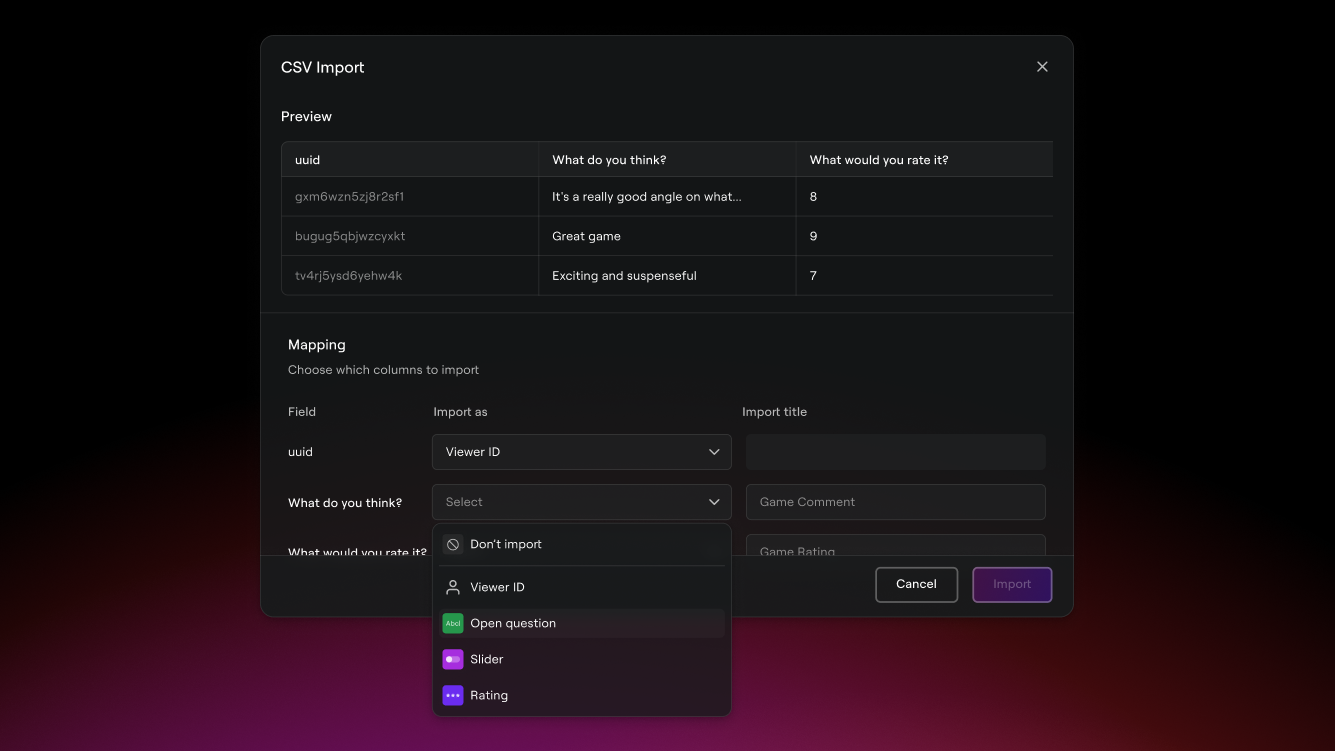1335x751 pixels.
Task: Click the rating value 8 cell
Action: click(x=922, y=197)
